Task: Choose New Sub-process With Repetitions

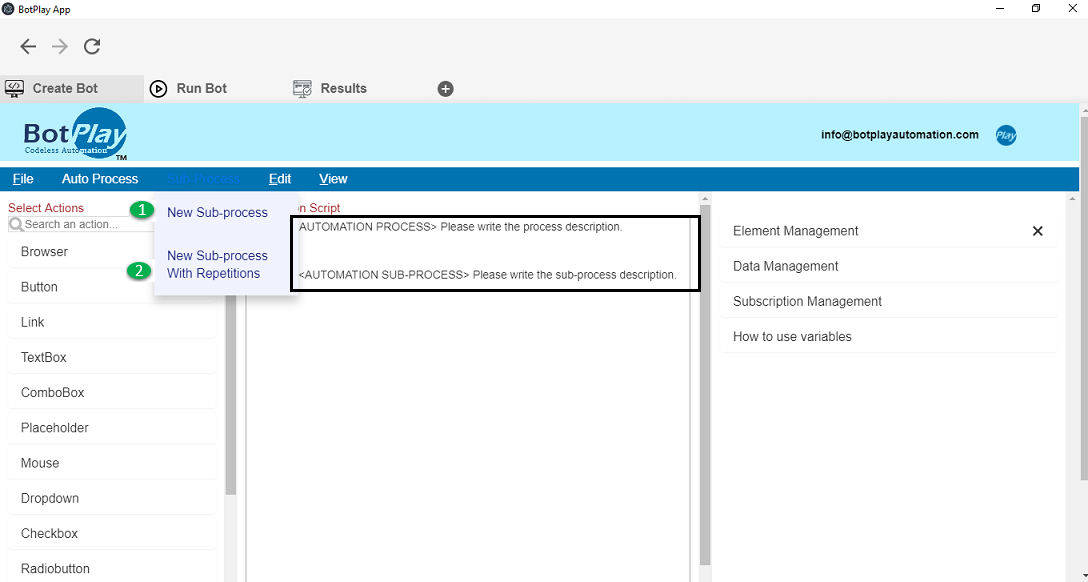Action: [x=217, y=264]
